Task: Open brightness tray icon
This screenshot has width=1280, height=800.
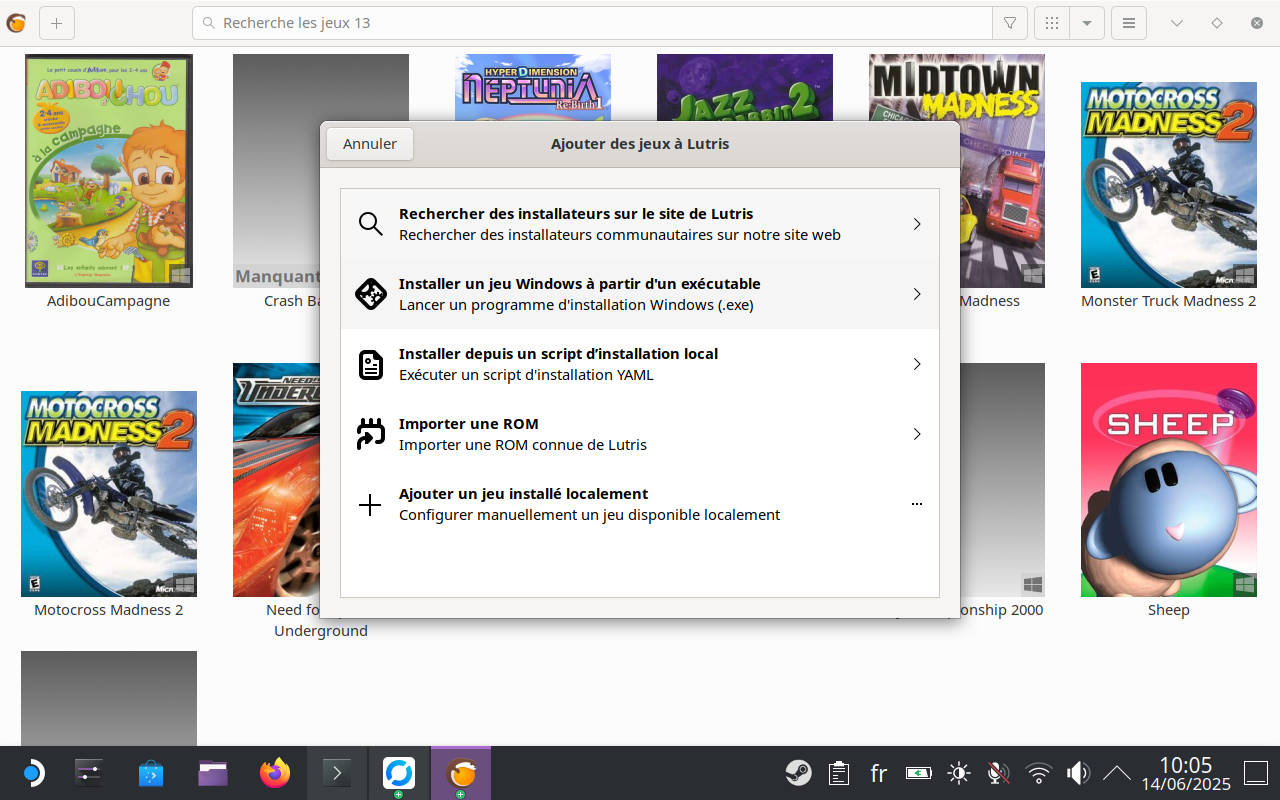Action: pos(959,773)
